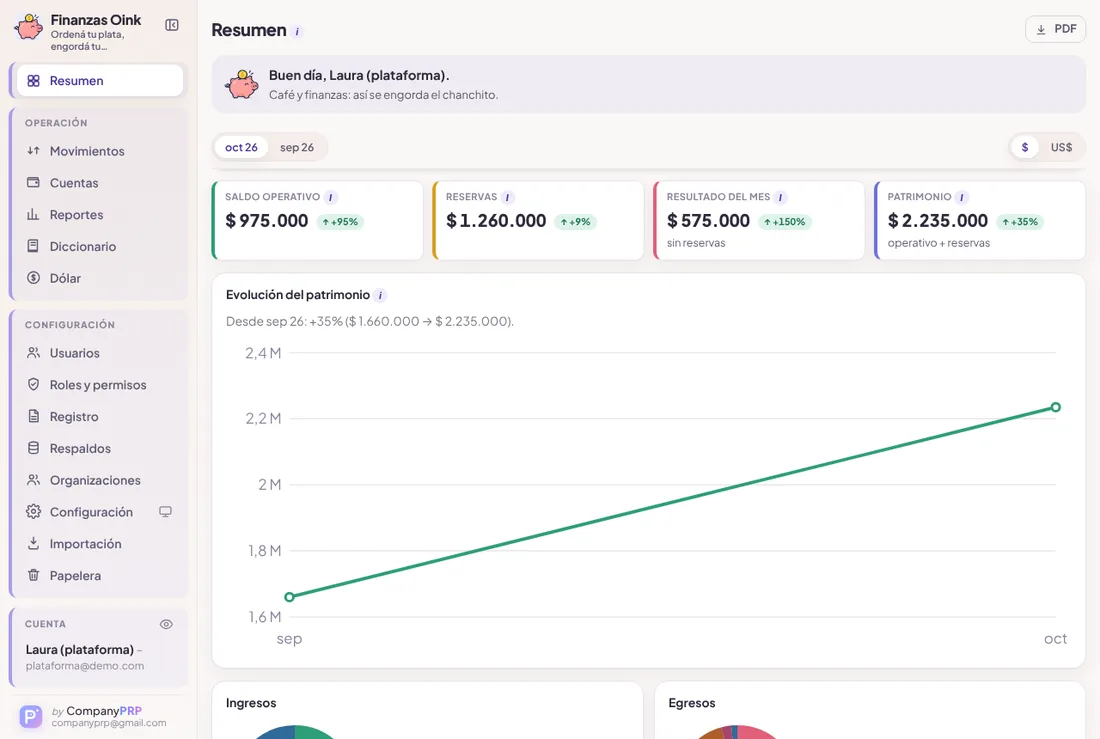Click the CompanyPRP logo icon

(31, 716)
